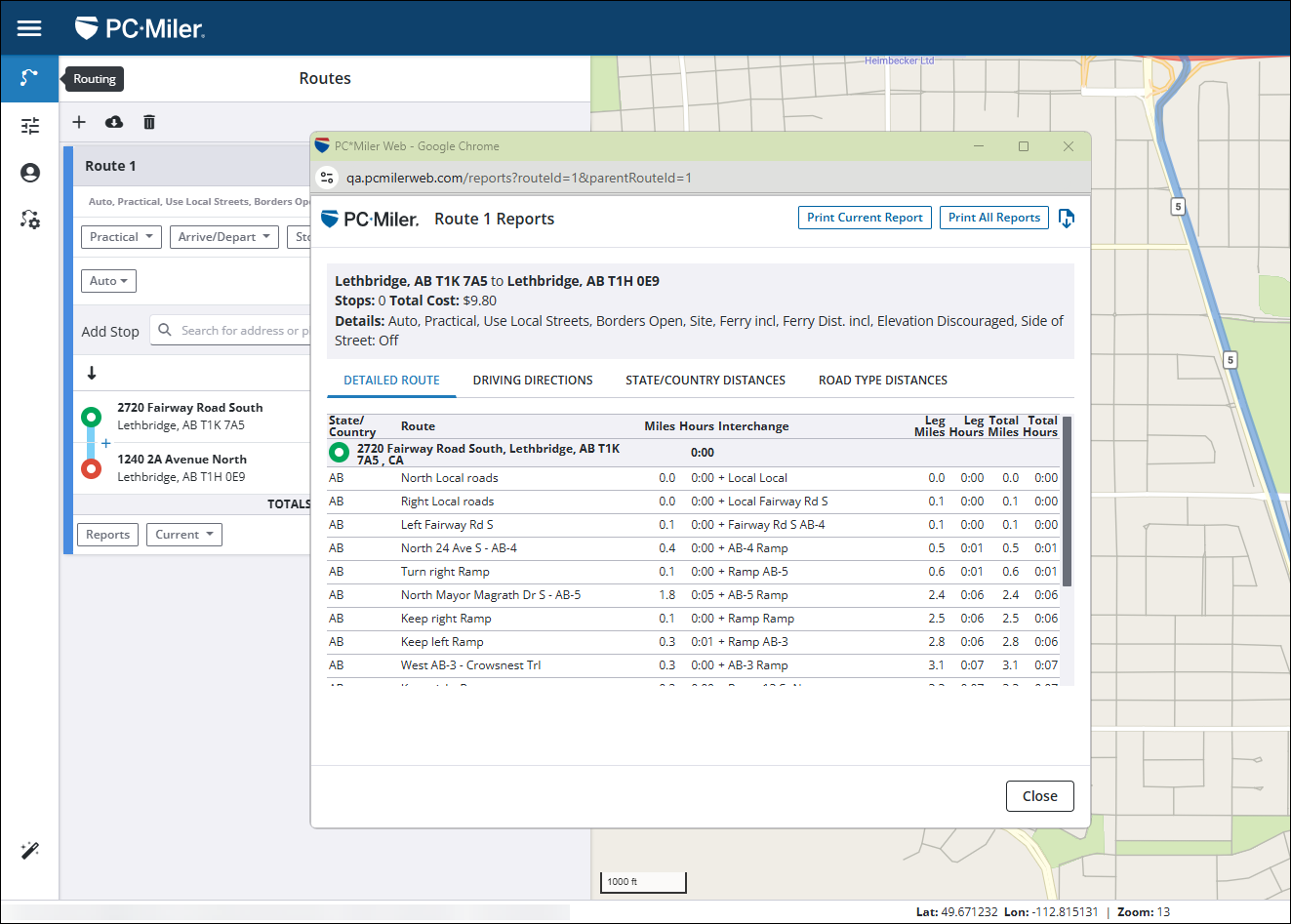The image size is (1291, 924).
Task: Click the delete route trash icon
Action: coord(149,122)
